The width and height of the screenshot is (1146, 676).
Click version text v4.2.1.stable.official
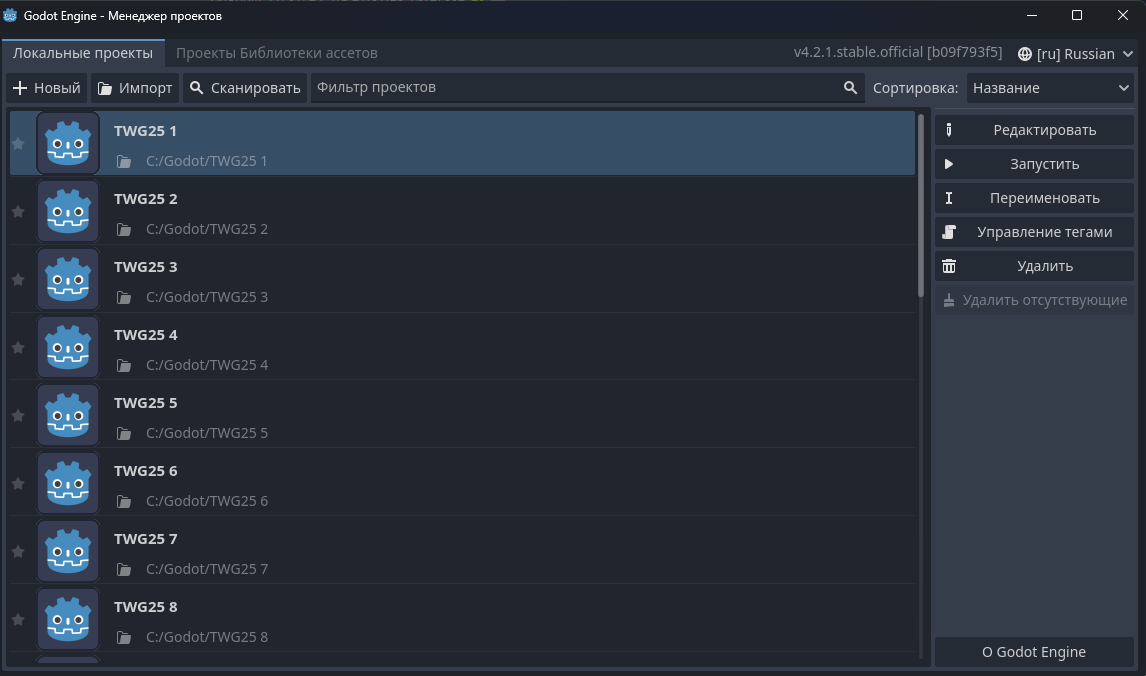click(x=898, y=53)
